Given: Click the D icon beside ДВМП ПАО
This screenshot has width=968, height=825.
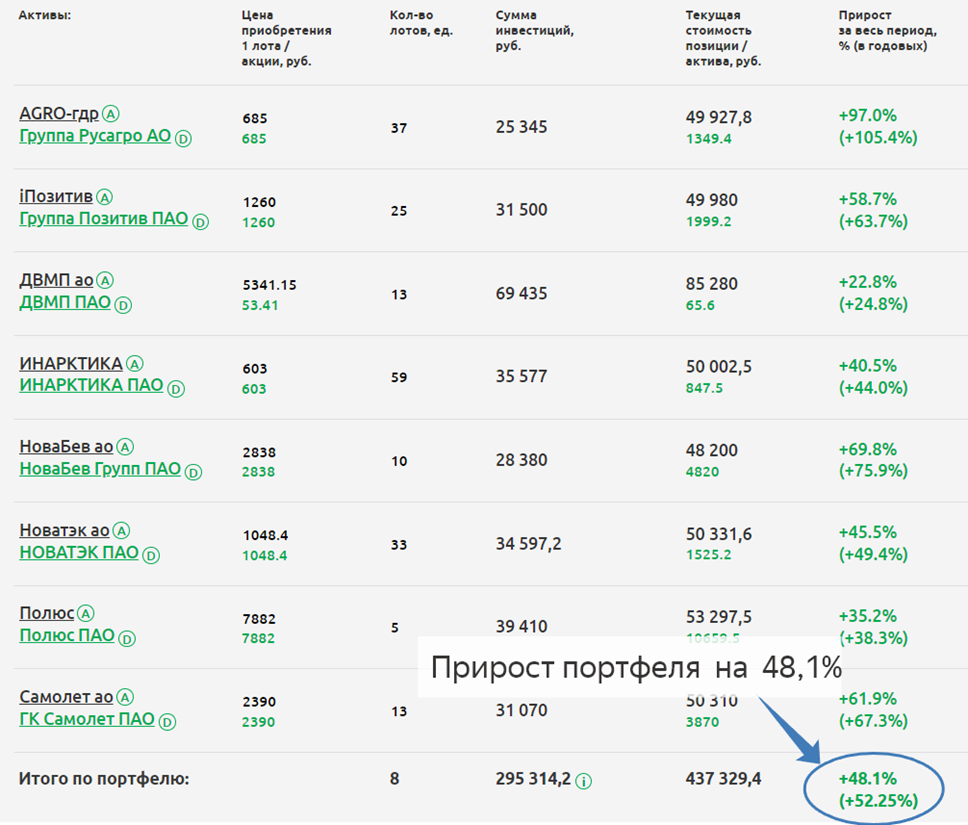Looking at the screenshot, I should [125, 305].
